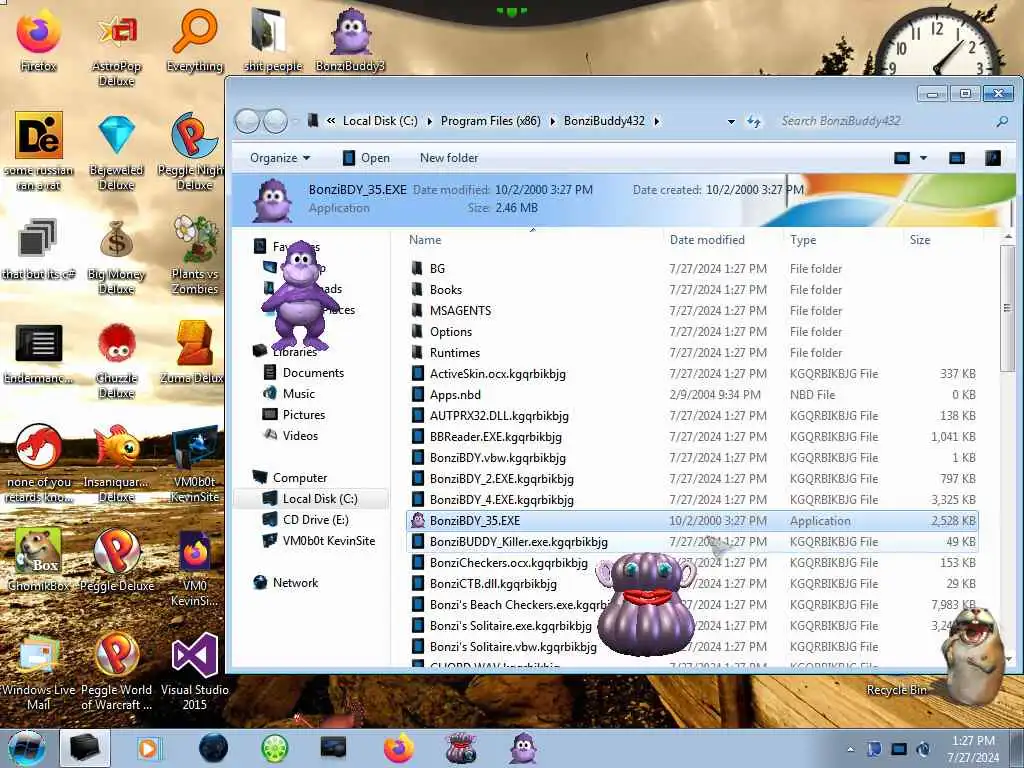Select the AstroPop Deluxe desktop icon

click(117, 48)
